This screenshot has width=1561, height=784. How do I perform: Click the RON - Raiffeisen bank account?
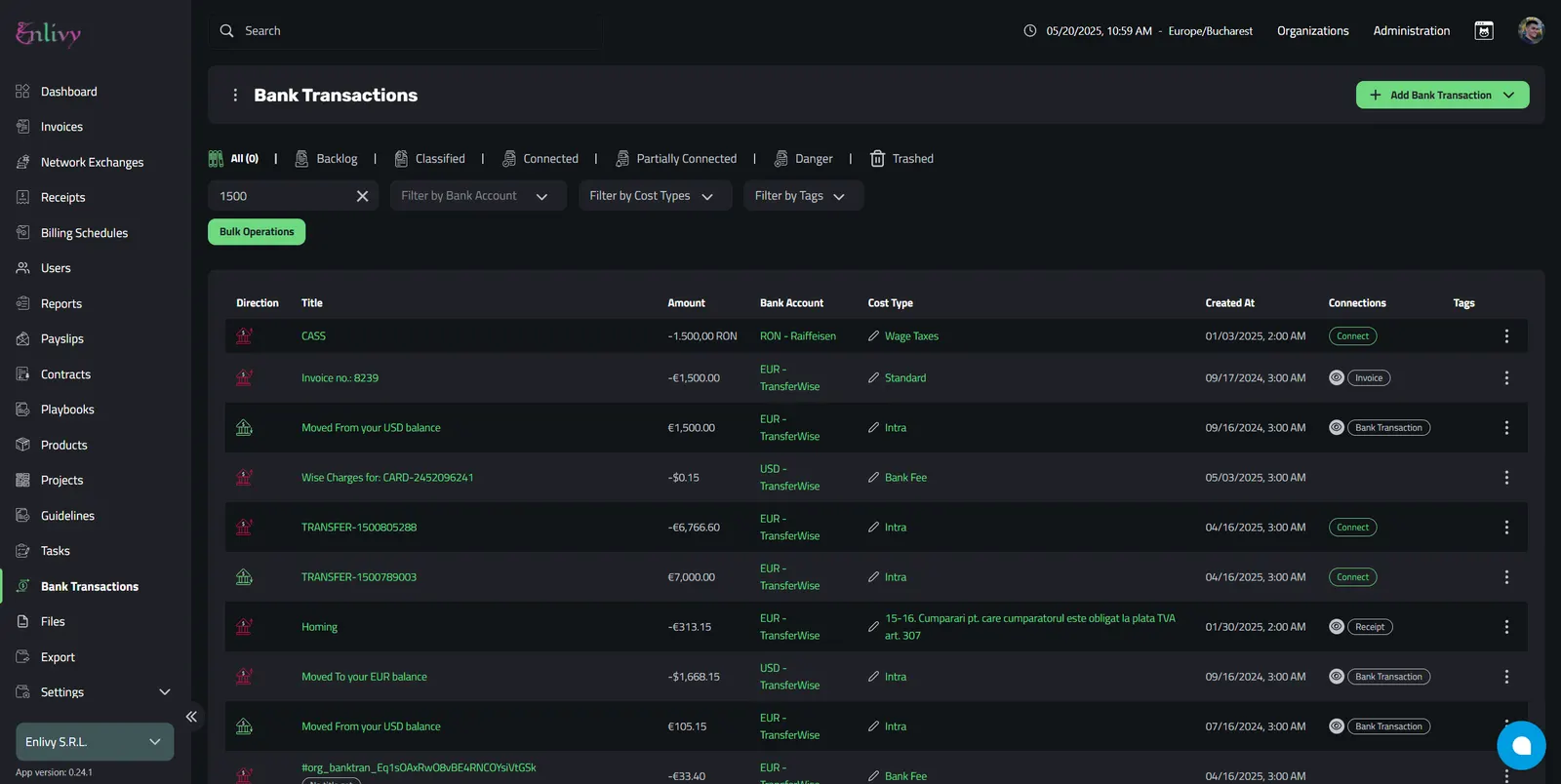tap(798, 336)
